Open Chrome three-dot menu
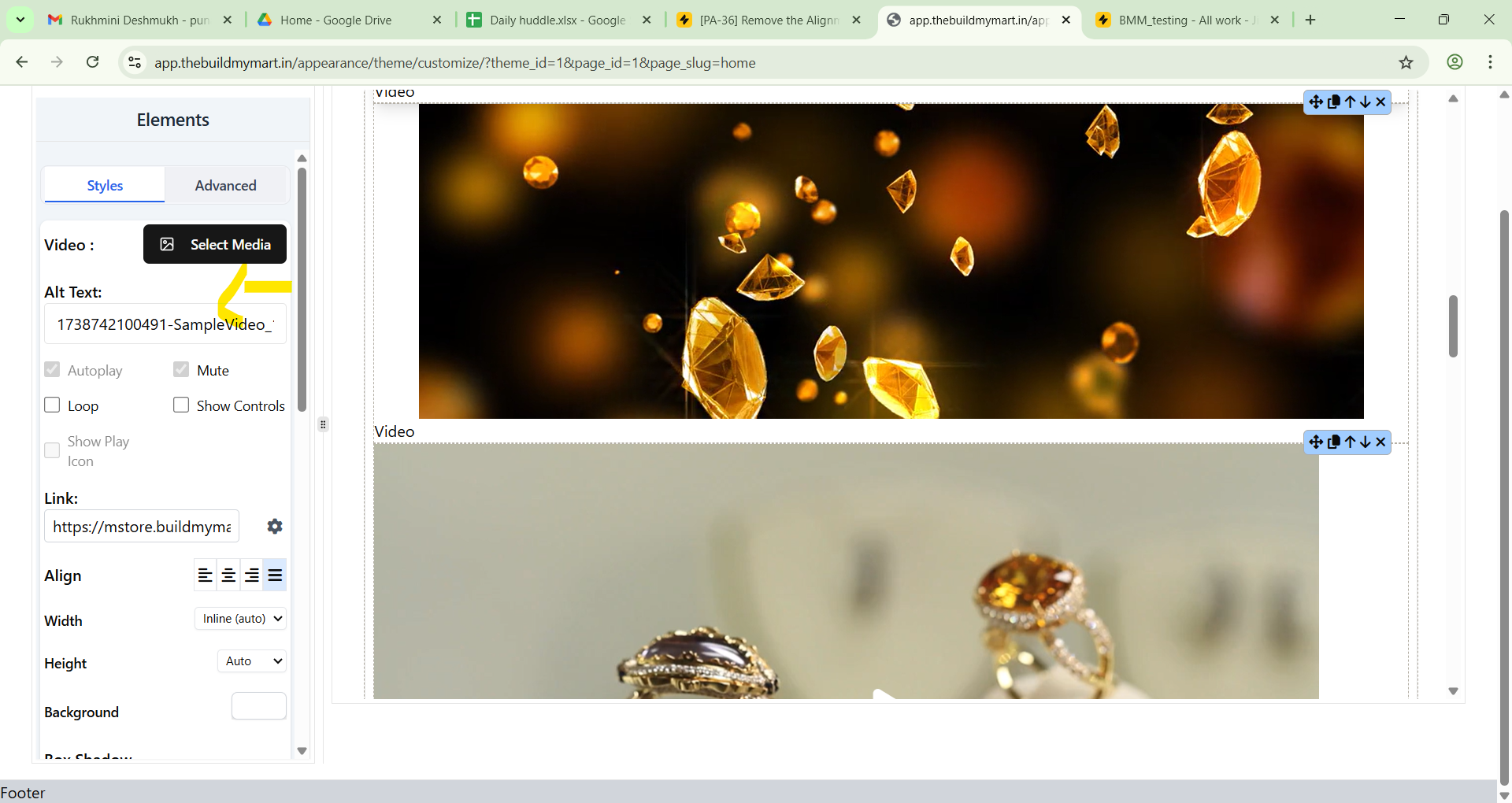Viewport: 1512px width, 803px height. [x=1490, y=62]
